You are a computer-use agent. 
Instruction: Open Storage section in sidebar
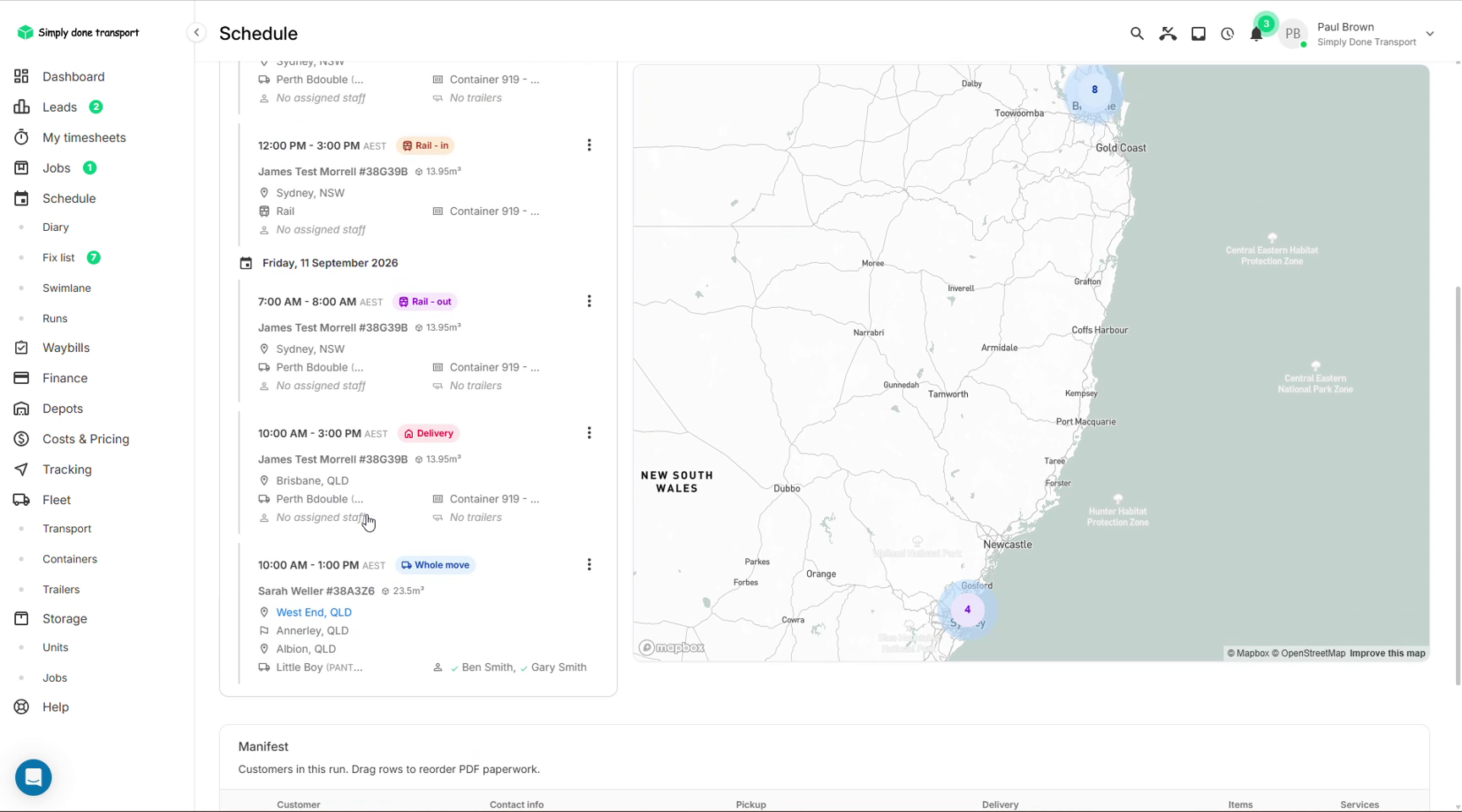64,618
